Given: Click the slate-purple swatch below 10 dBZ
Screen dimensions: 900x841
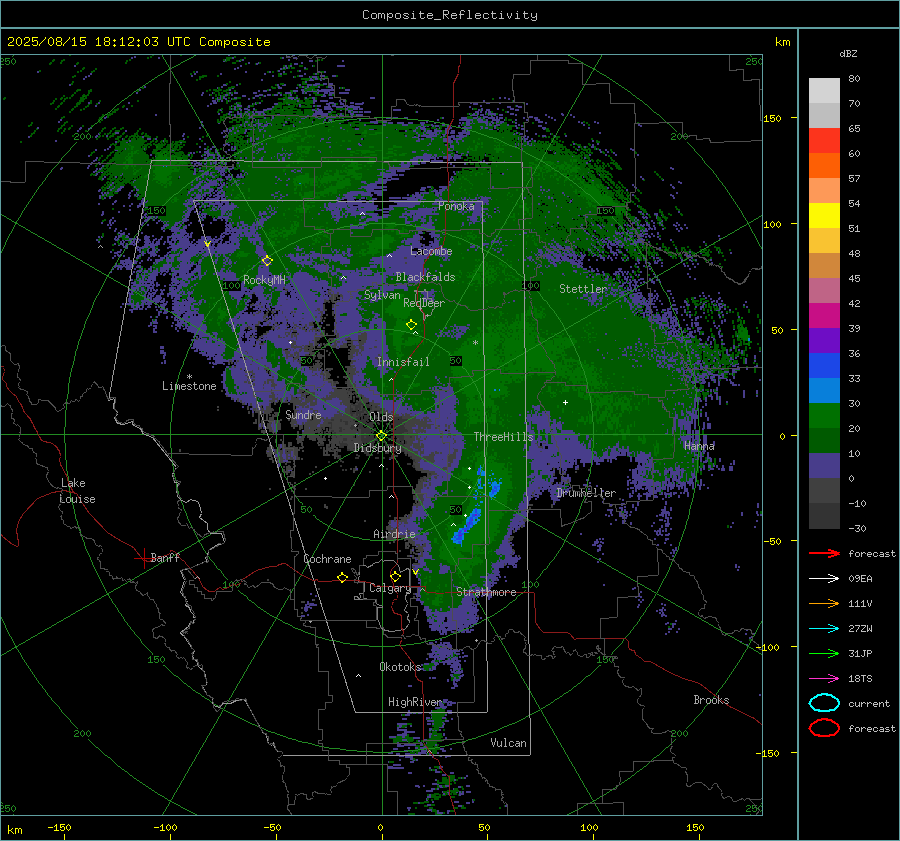Looking at the screenshot, I should [824, 466].
